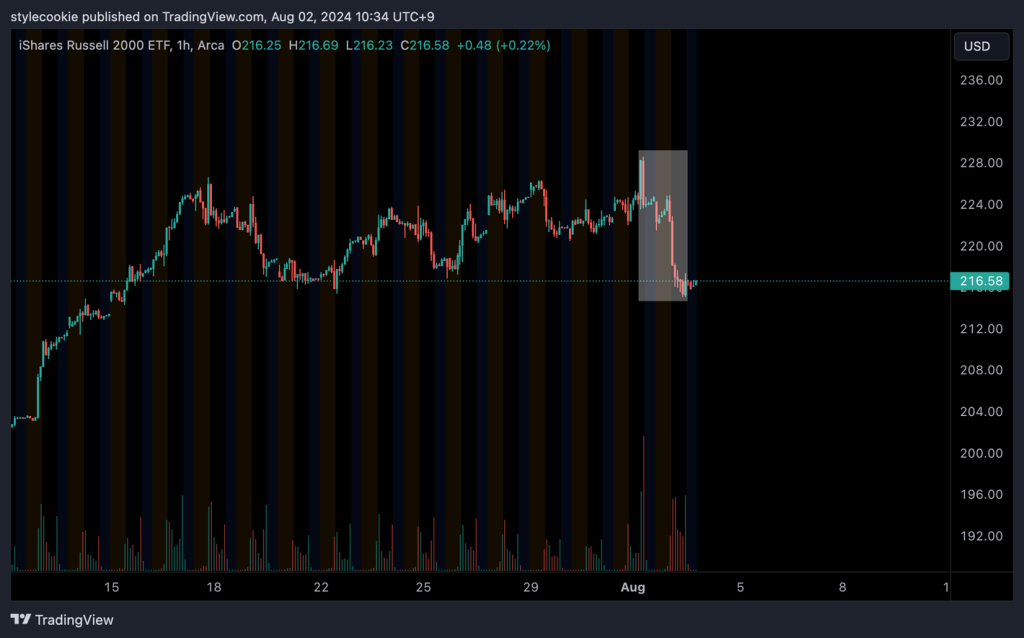Click the TradingView wordmark text at bottom
The width and height of the screenshot is (1024, 638).
point(74,620)
